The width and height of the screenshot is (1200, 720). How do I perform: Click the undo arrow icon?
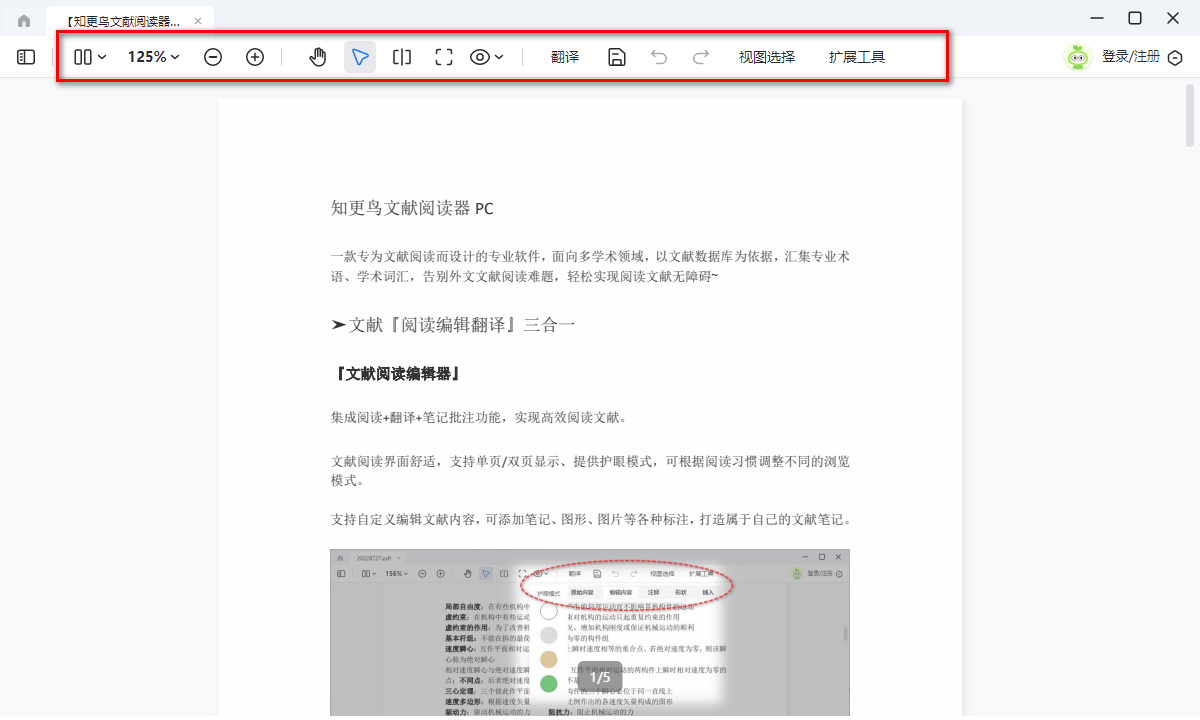659,57
